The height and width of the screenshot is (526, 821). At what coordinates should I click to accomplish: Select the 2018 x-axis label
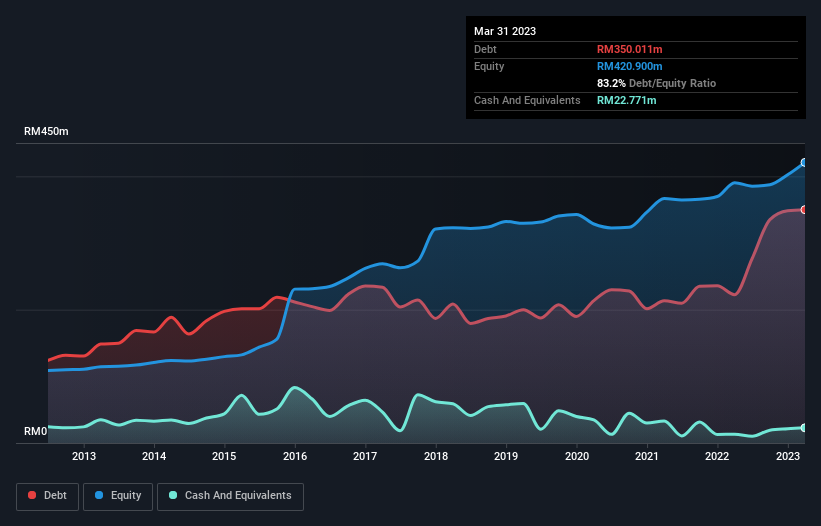click(x=436, y=456)
